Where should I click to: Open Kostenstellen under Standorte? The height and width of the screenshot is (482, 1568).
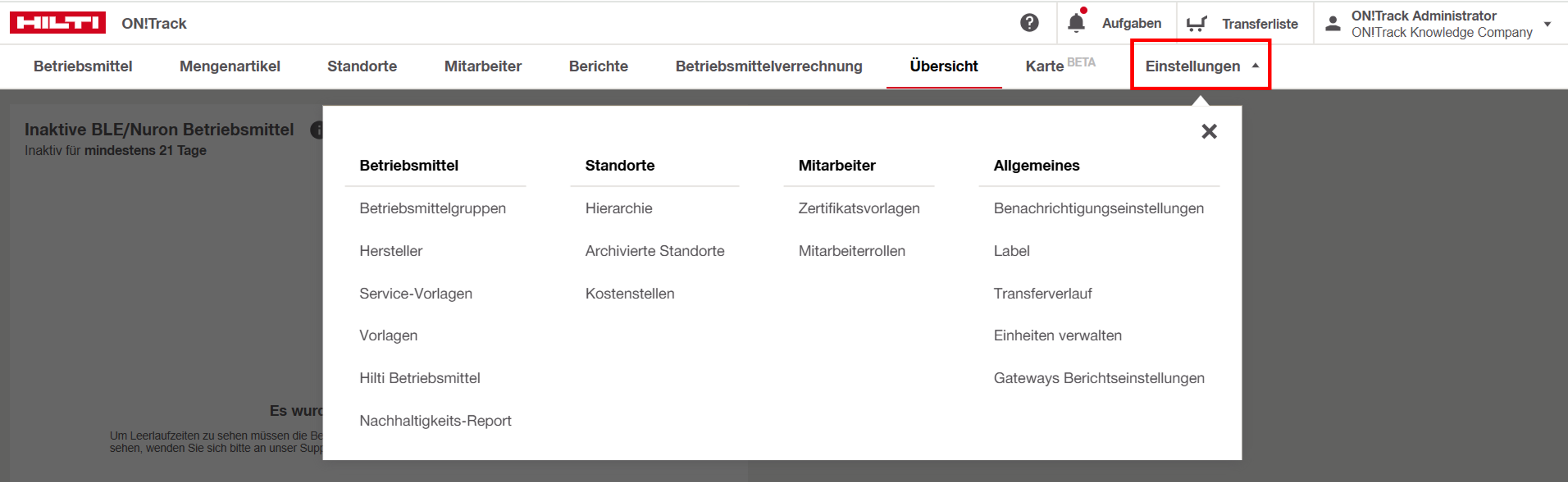click(629, 293)
